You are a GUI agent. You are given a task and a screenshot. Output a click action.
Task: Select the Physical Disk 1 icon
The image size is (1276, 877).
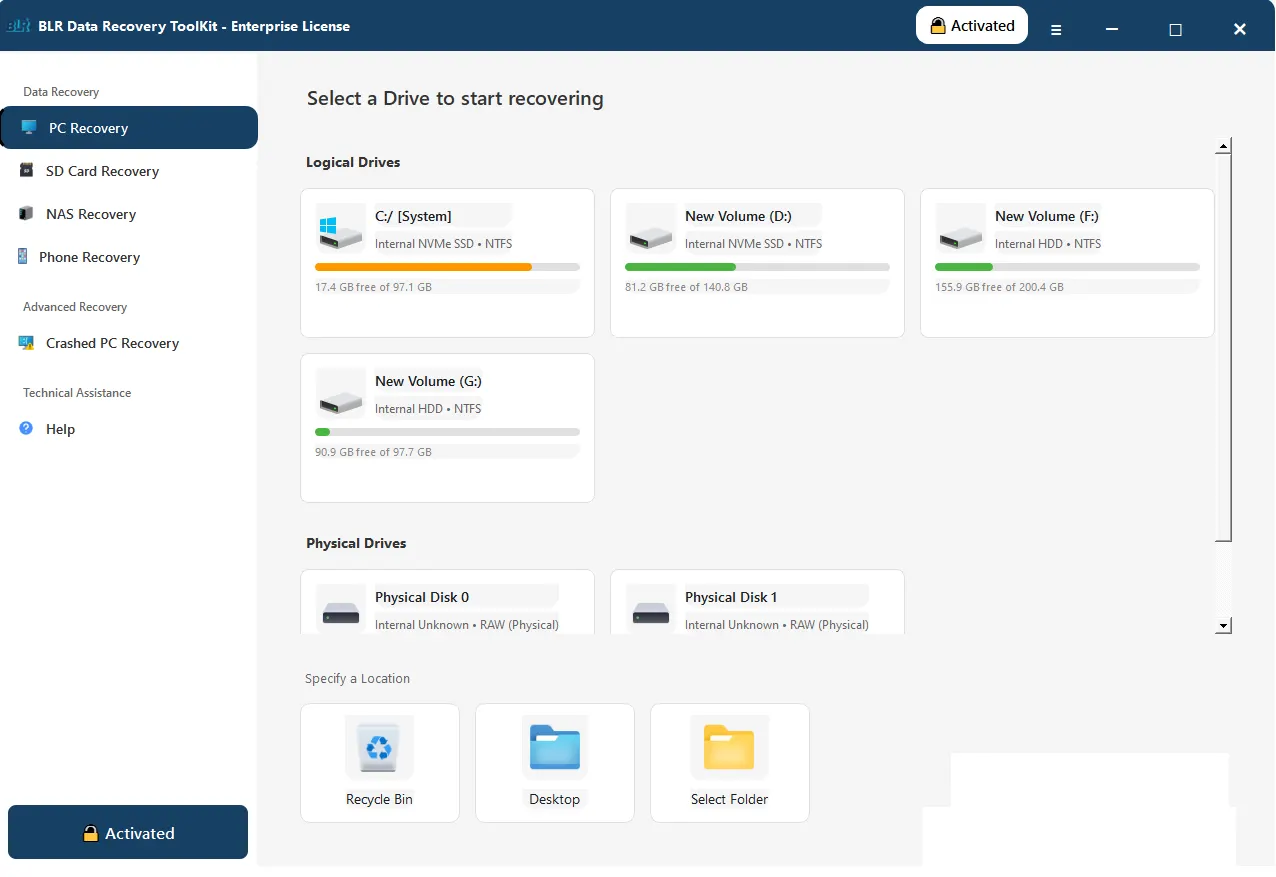click(x=651, y=610)
